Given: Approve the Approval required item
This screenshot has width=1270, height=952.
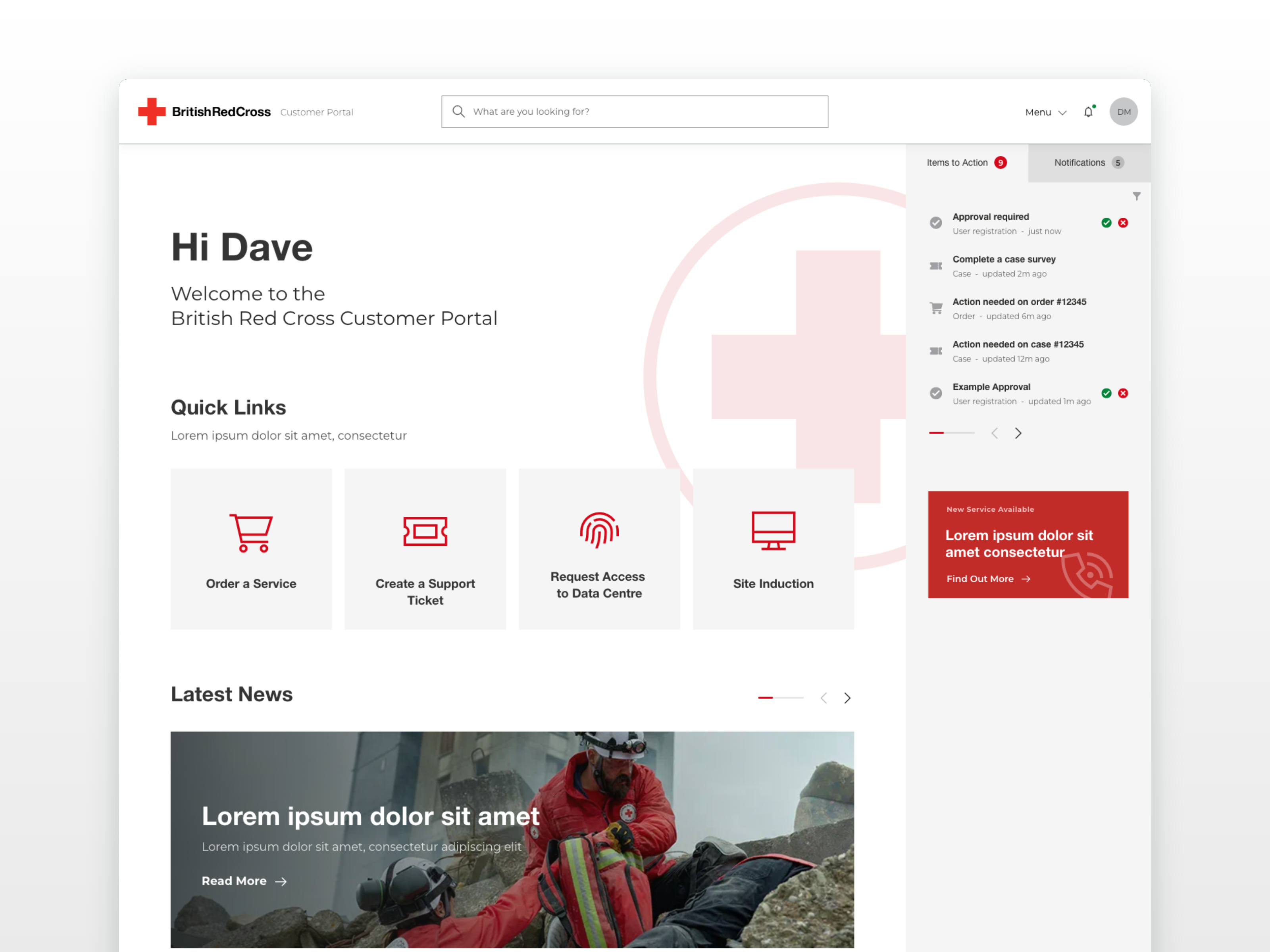Looking at the screenshot, I should pos(1106,223).
